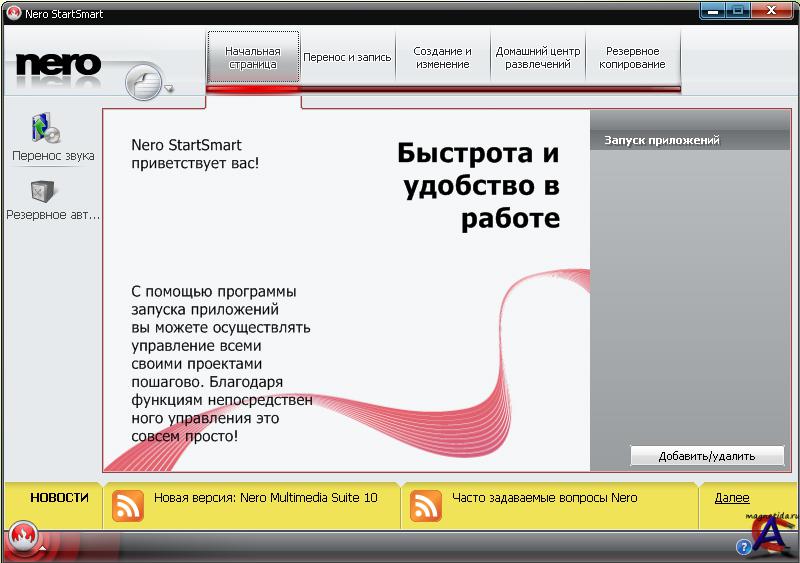The height and width of the screenshot is (563, 800).
Task: Follow the Далее link in the news bar
Action: tap(731, 498)
